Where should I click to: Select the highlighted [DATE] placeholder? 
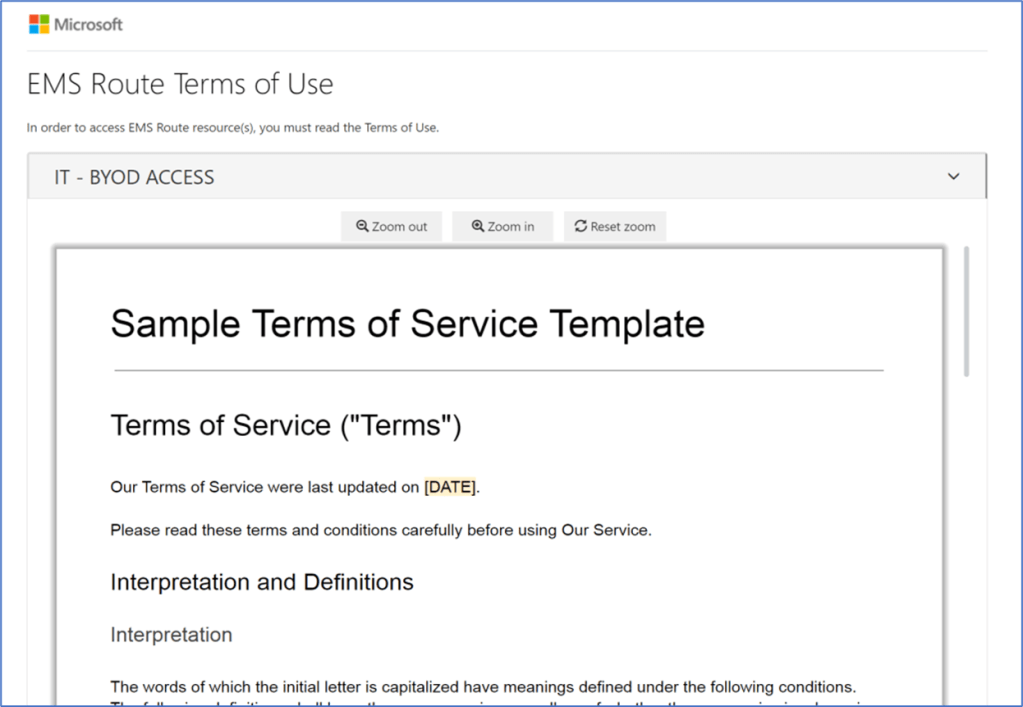click(x=450, y=488)
